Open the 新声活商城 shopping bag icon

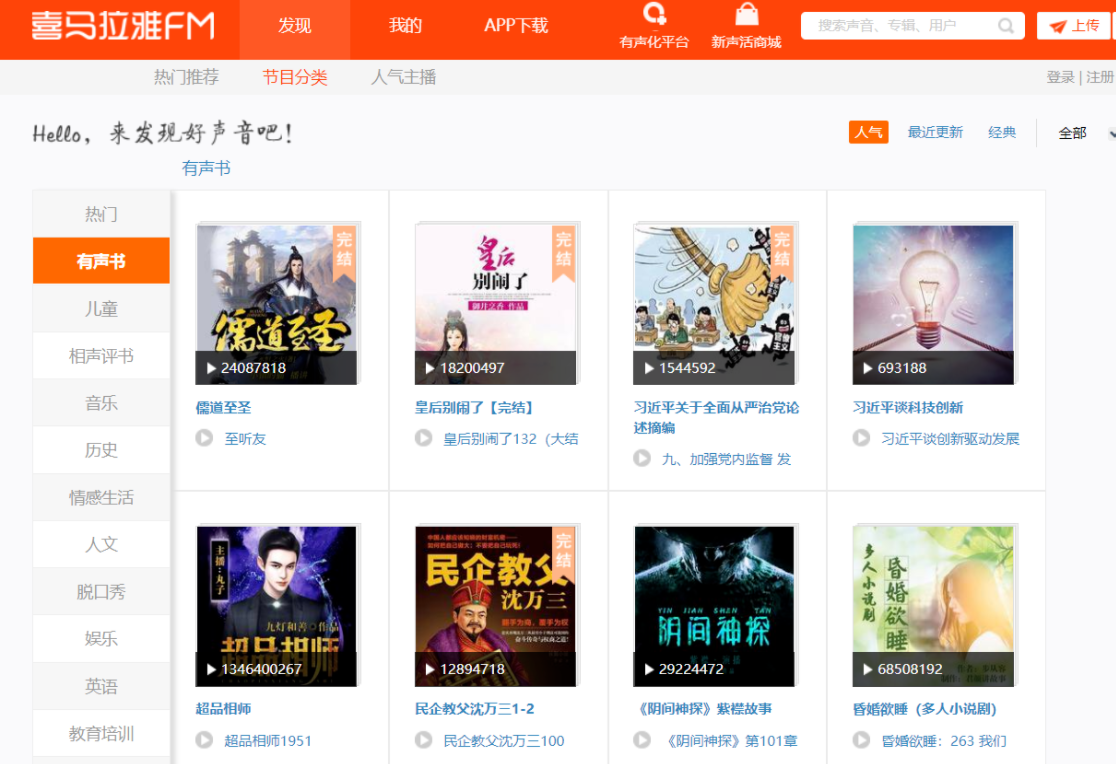point(746,14)
